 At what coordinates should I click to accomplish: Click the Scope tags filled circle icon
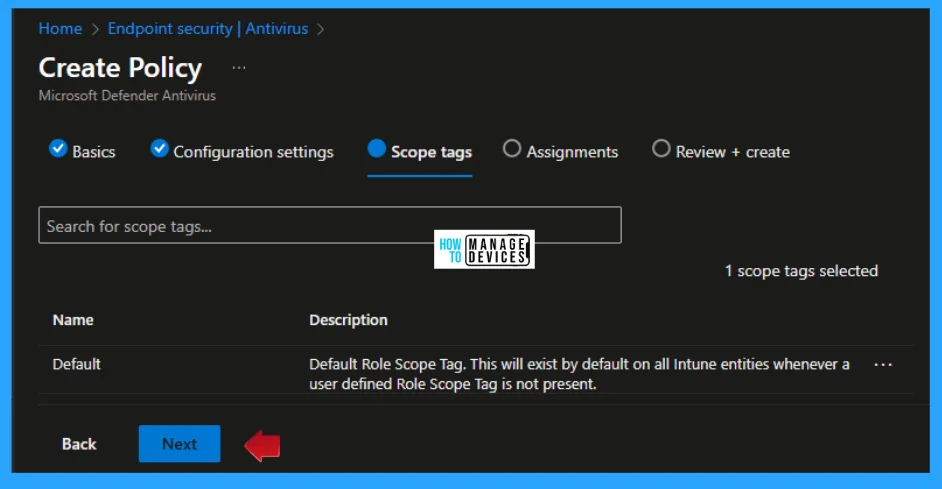(x=377, y=148)
